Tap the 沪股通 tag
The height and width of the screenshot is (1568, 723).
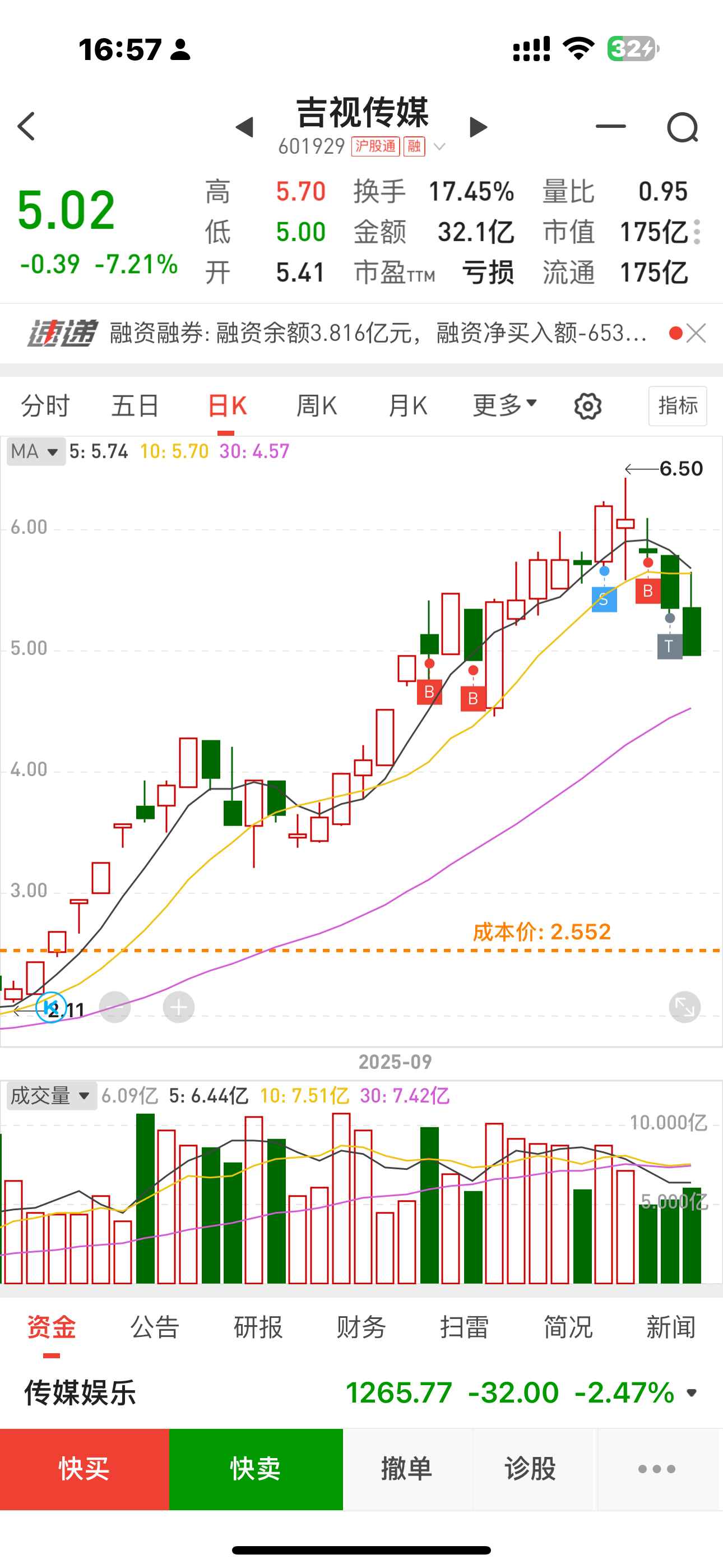tap(375, 146)
